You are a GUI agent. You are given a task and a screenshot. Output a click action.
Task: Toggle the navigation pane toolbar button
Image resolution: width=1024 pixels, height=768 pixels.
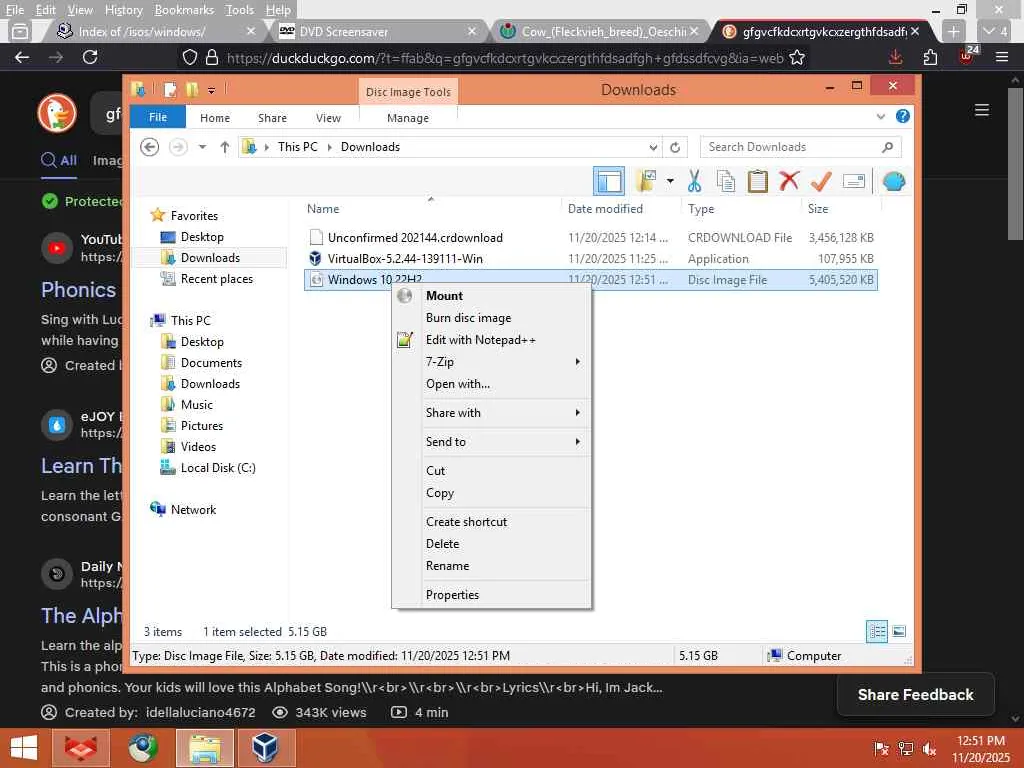pyautogui.click(x=609, y=181)
